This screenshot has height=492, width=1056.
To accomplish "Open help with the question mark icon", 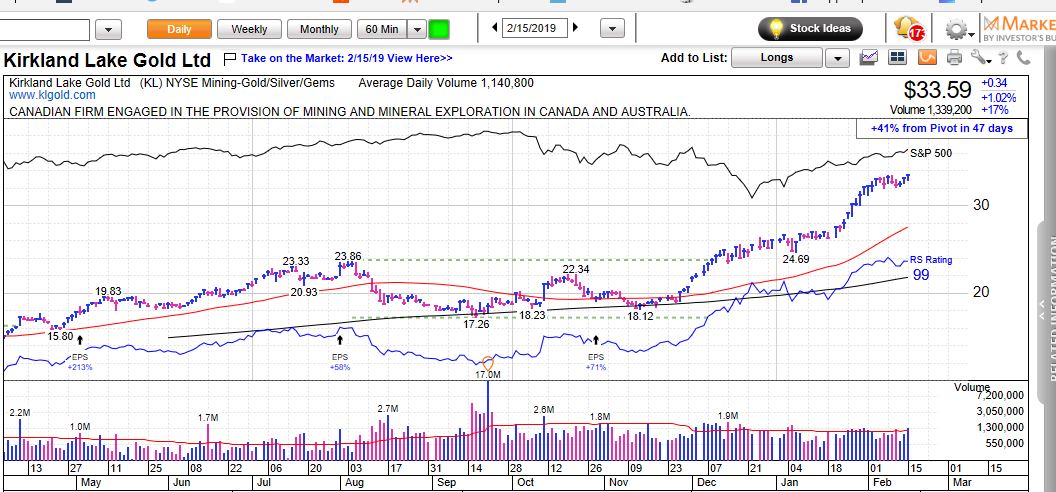I will (1003, 58).
